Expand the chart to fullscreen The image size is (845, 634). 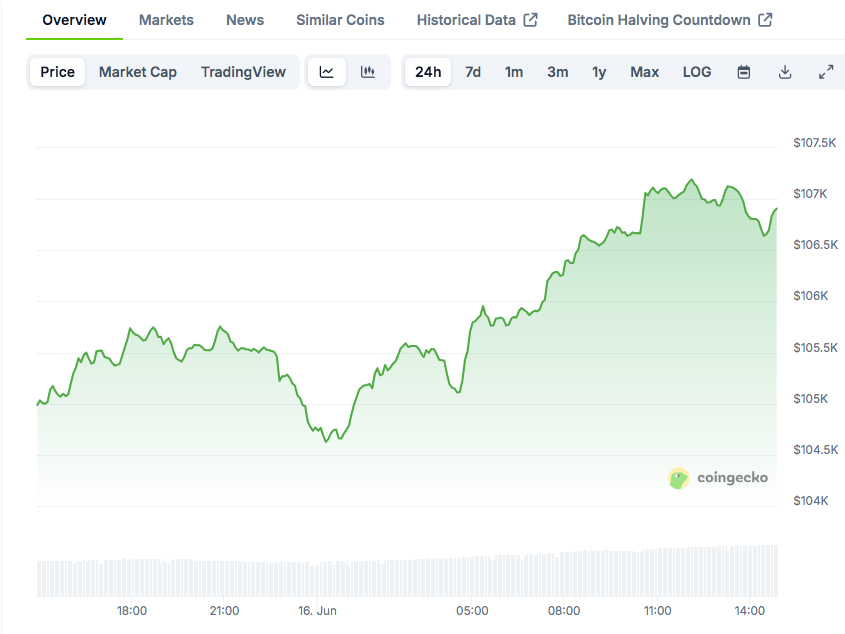pyautogui.click(x=826, y=72)
